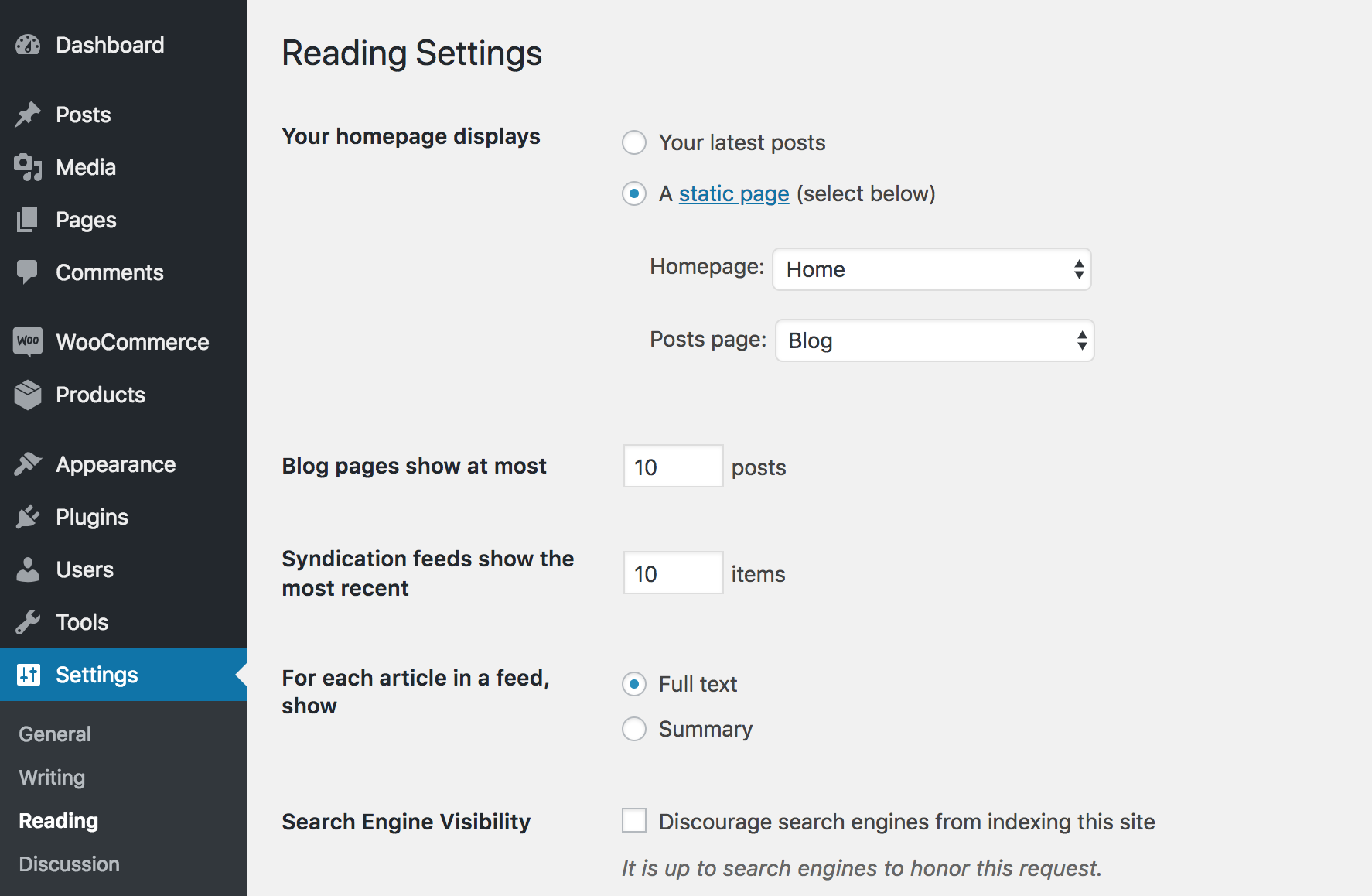Select the 'Your latest posts' radio button
The height and width of the screenshot is (896, 1372).
634,142
